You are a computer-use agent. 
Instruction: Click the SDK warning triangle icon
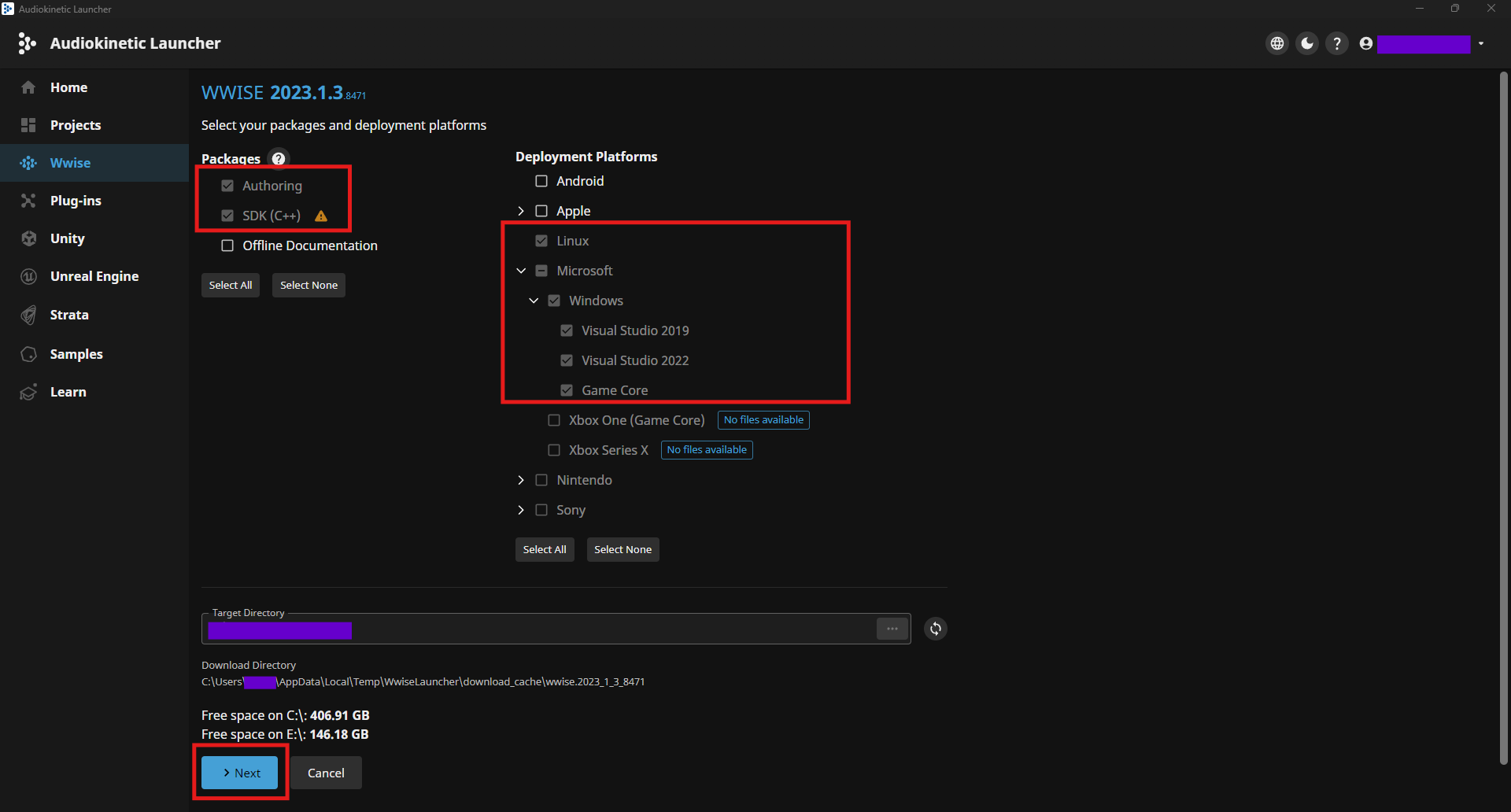tap(321, 216)
